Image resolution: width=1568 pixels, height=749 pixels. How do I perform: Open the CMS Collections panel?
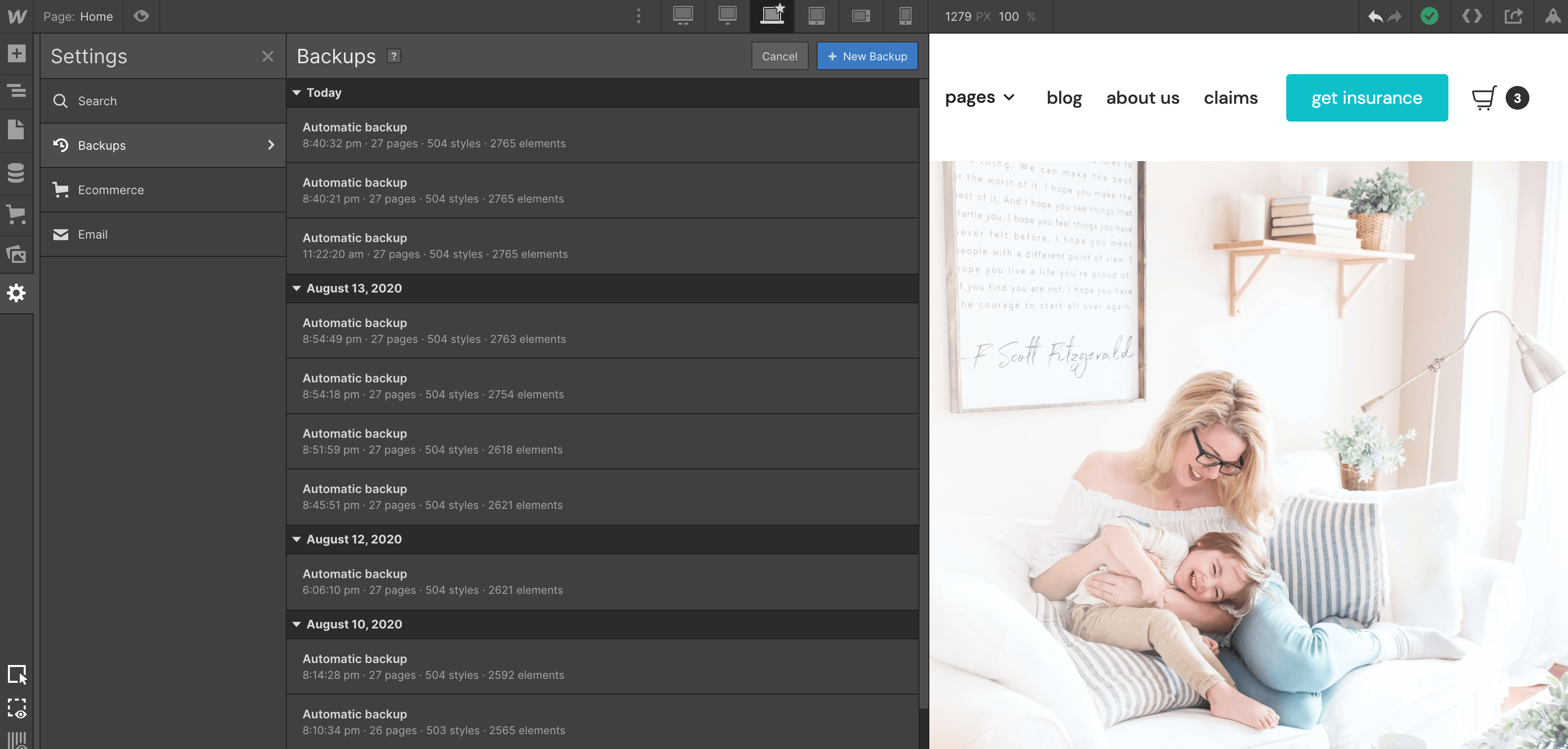15,173
